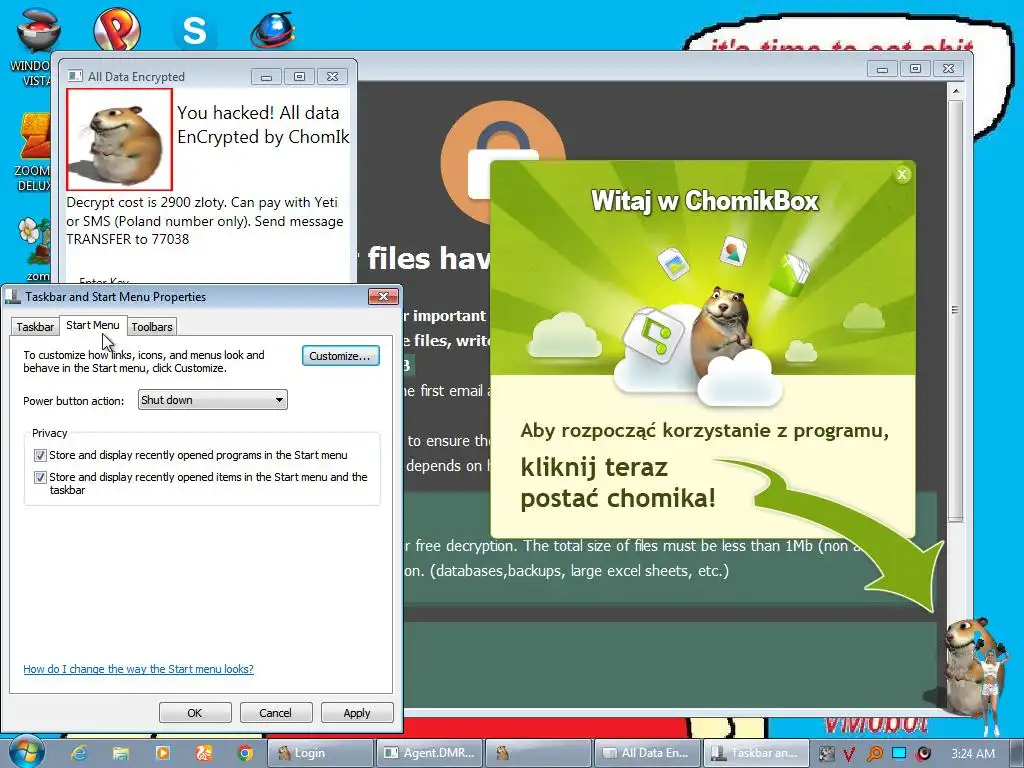The height and width of the screenshot is (768, 1024).
Task: Open the Start menu looks help link
Action: 138,669
